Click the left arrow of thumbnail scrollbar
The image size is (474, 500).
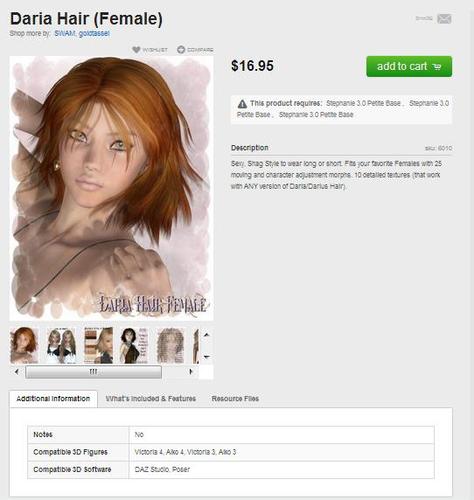coord(17,372)
